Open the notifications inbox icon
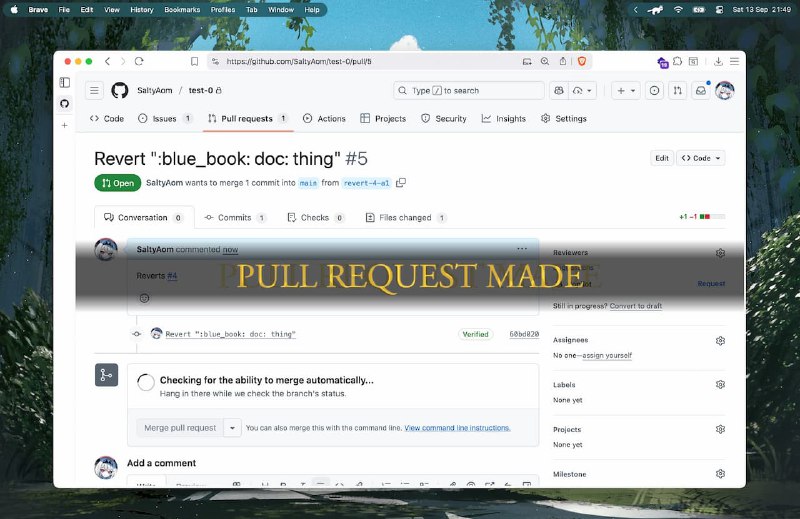Screen dimensions: 800x519 (702, 90)
